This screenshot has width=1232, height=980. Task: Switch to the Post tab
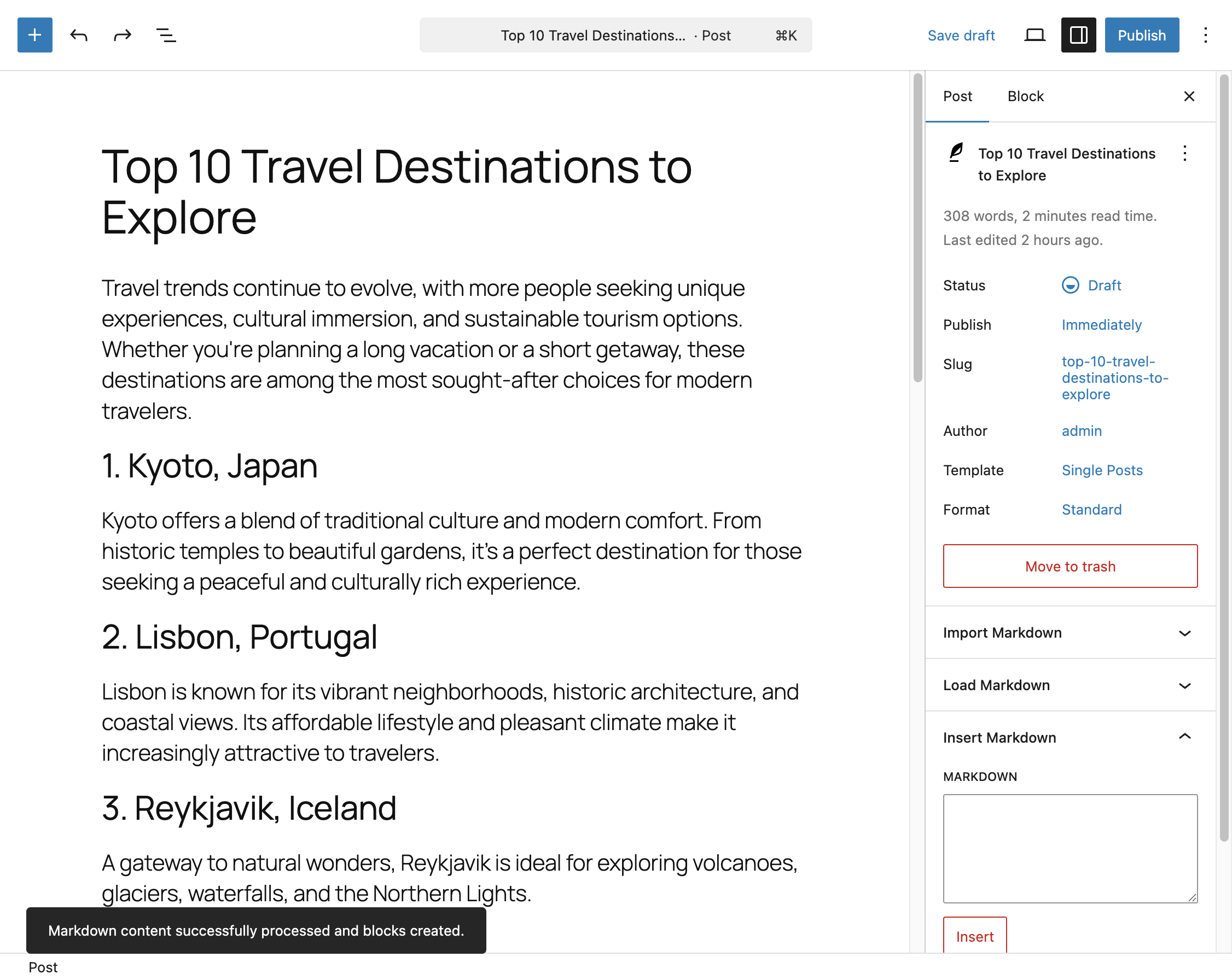tap(958, 96)
